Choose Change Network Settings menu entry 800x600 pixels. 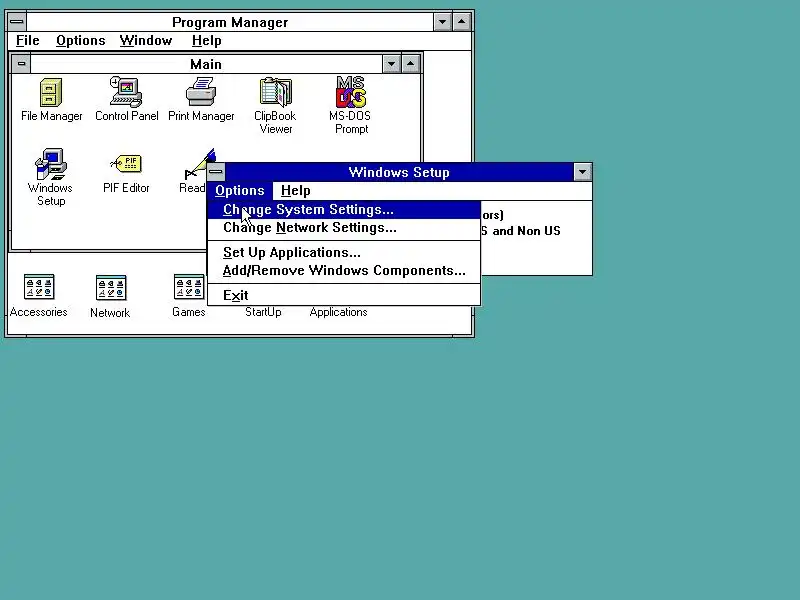coord(344,228)
